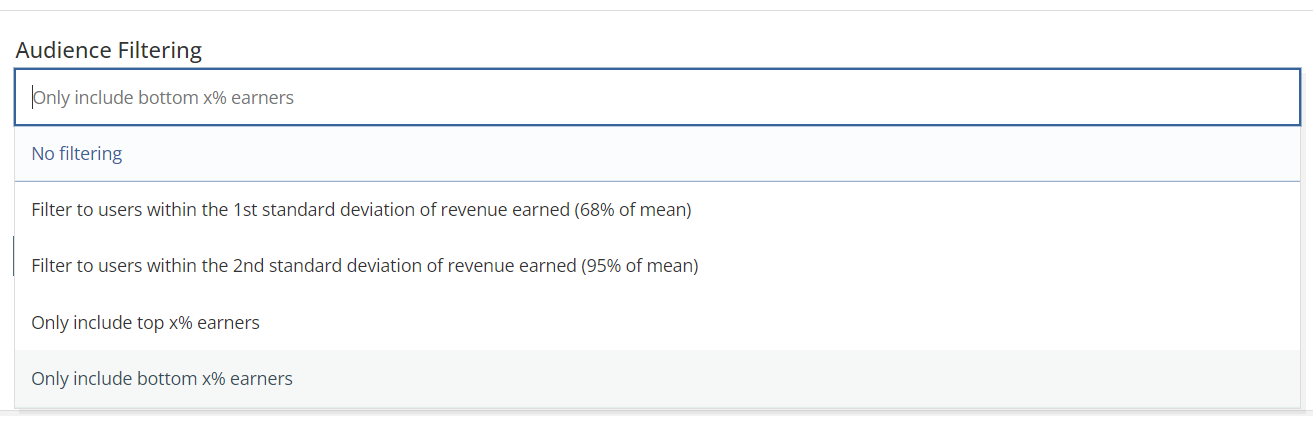Focus the Audience Filtering search input
This screenshot has height=429, width=1313.
pyautogui.click(x=657, y=97)
